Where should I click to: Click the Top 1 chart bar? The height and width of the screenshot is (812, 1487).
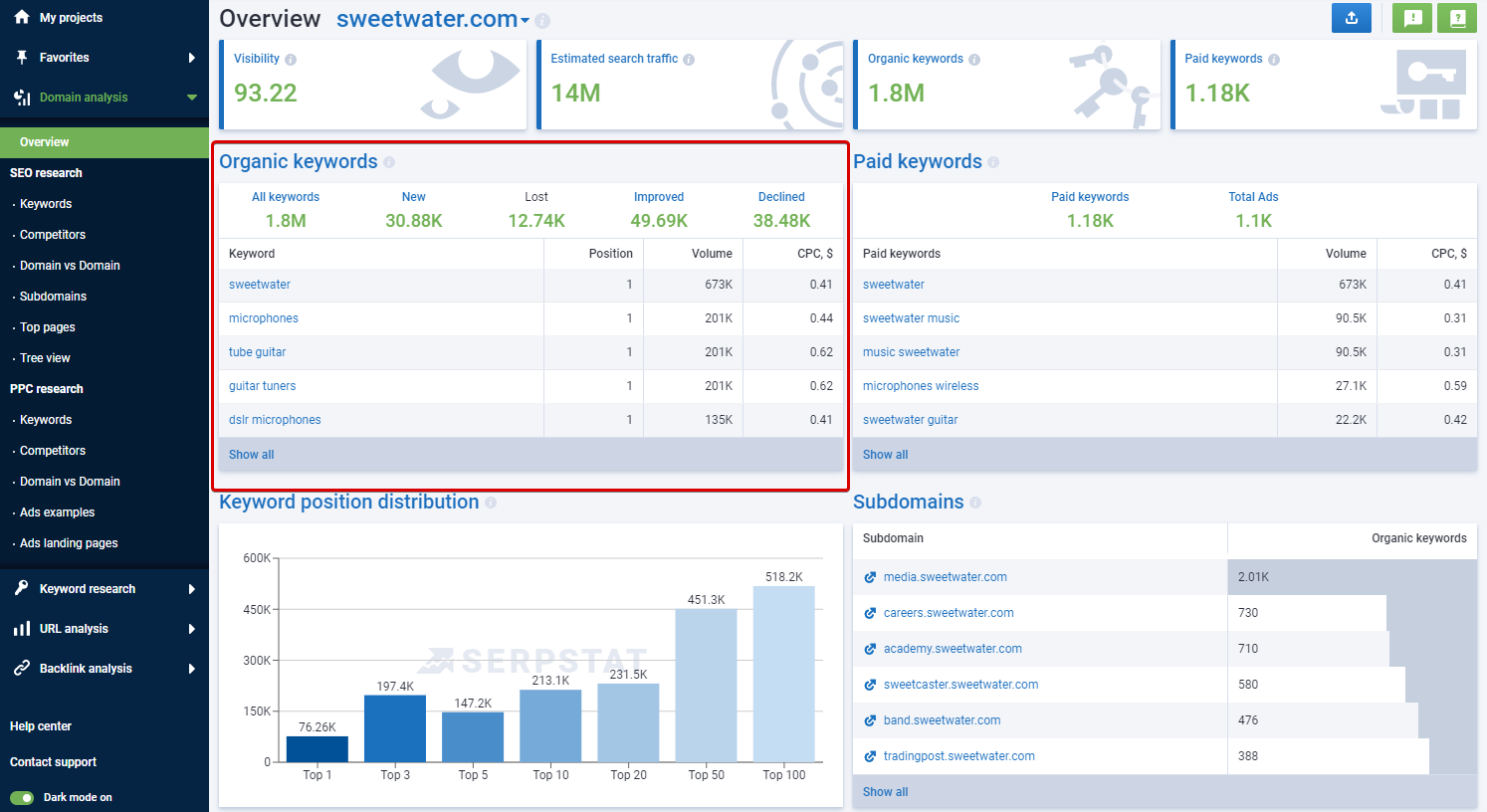(318, 749)
